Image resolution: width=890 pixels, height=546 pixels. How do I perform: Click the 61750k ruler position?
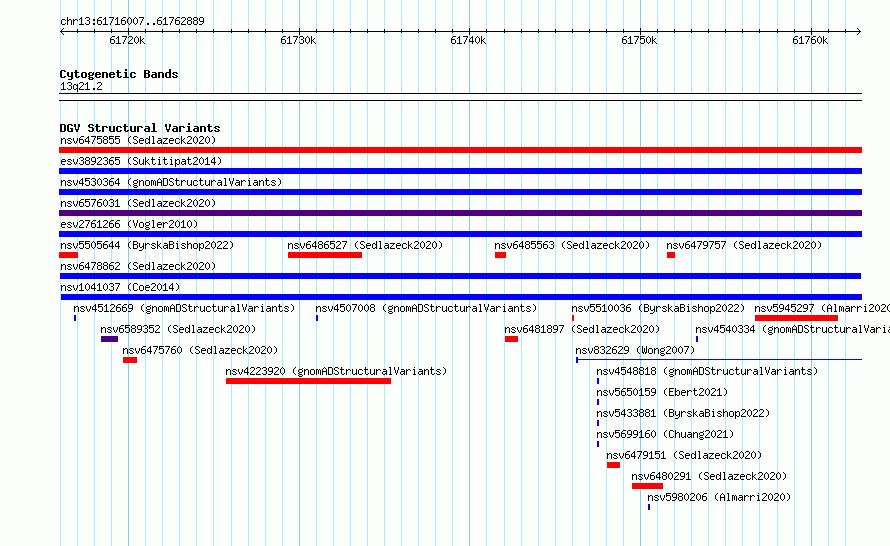(x=639, y=40)
